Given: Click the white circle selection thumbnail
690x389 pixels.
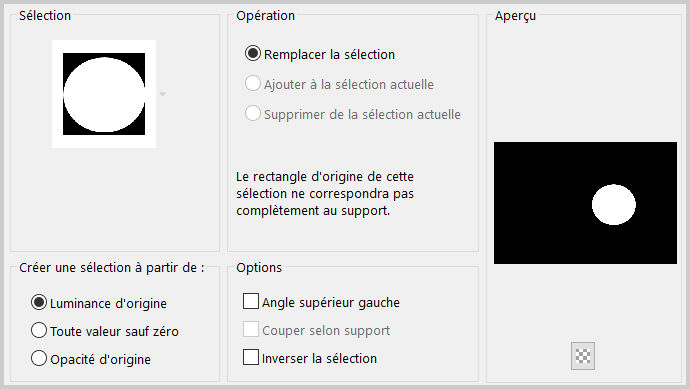Looking at the screenshot, I should click(x=104, y=94).
